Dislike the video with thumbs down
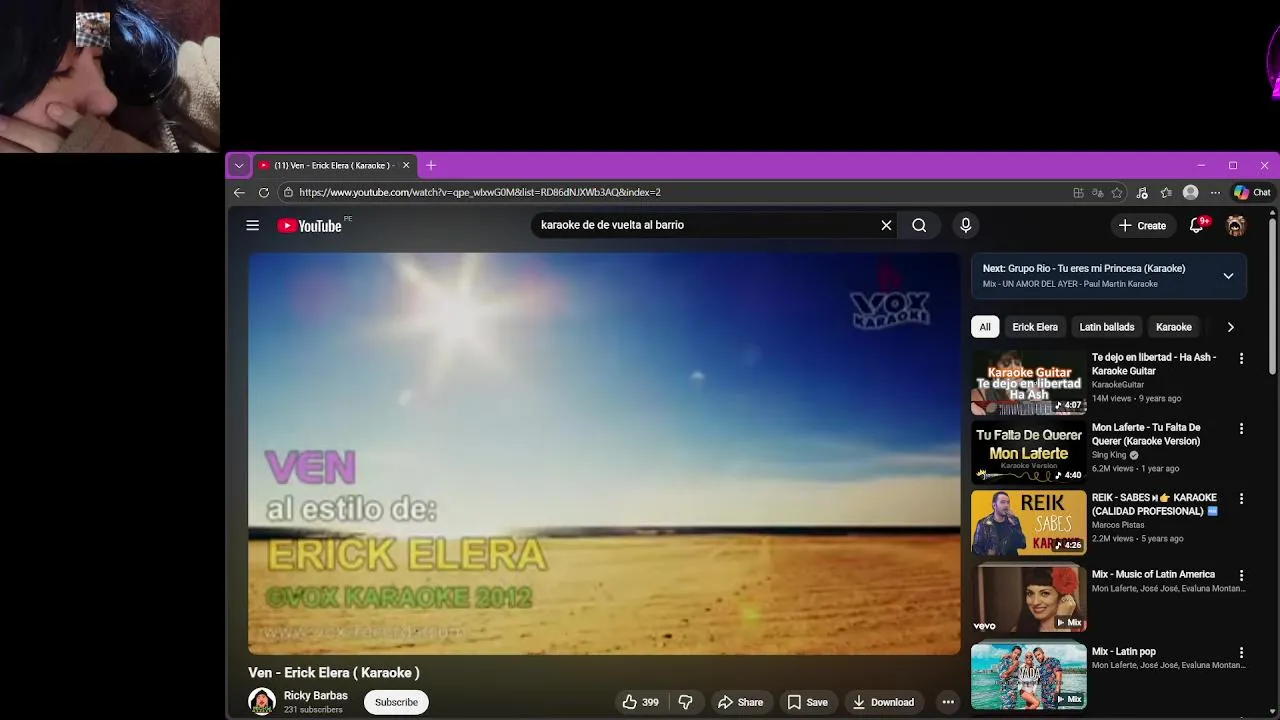This screenshot has height=720, width=1280. click(685, 702)
